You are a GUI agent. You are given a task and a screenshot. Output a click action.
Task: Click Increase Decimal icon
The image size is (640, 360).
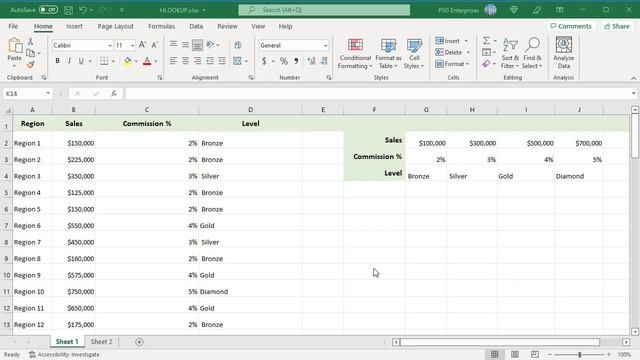click(x=311, y=61)
